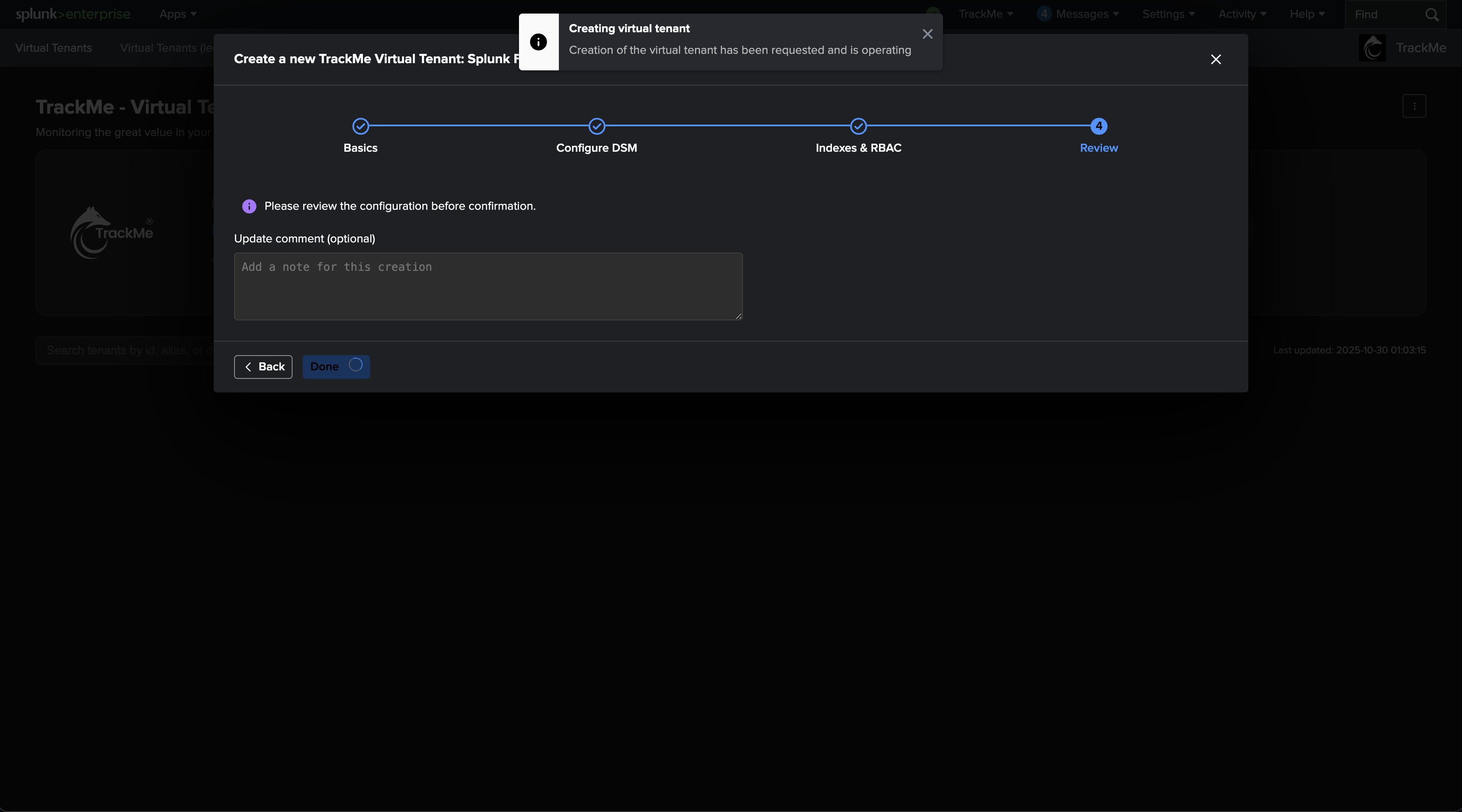Open the Help menu

coord(1306,14)
